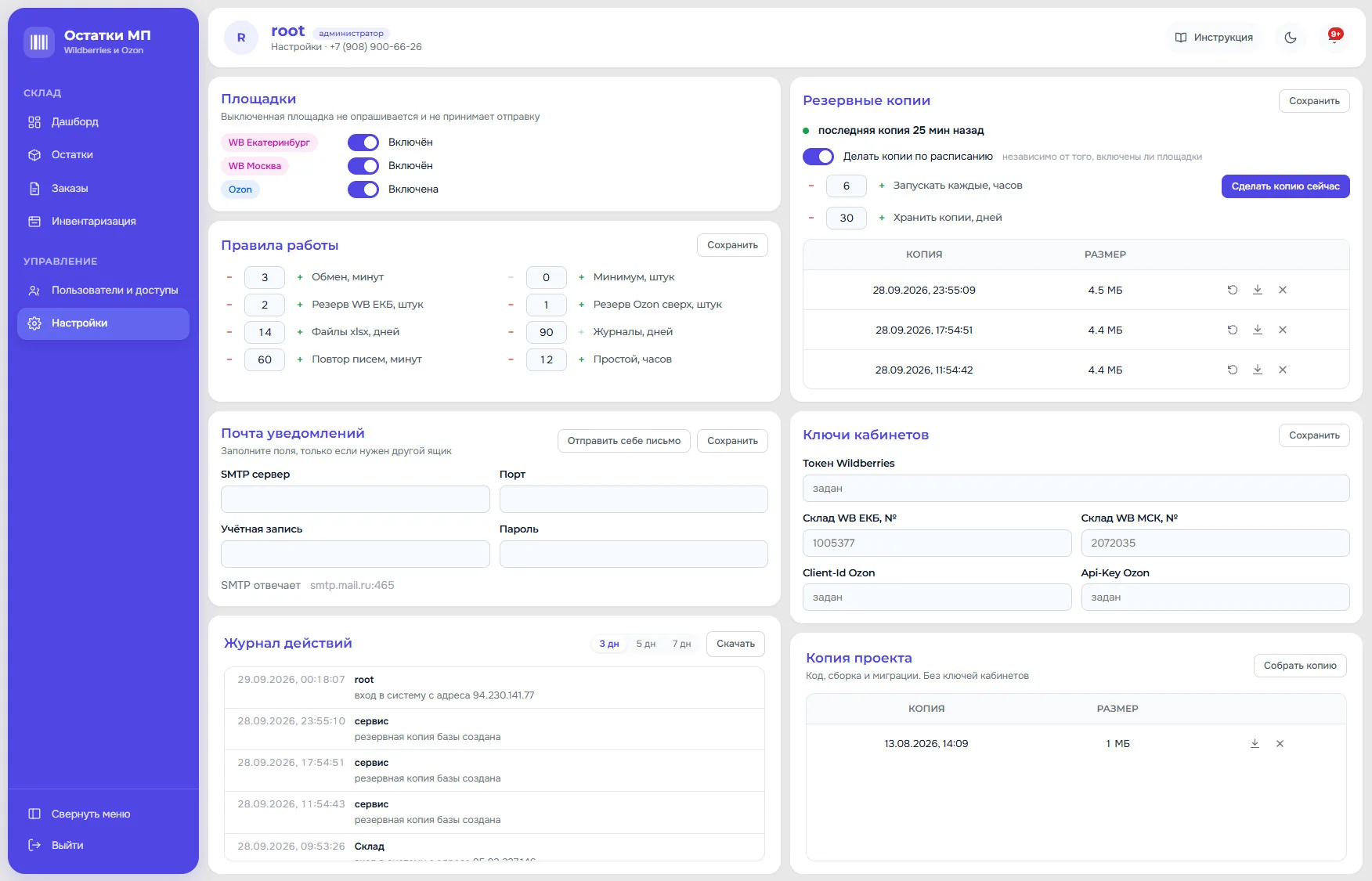Decrease the Резерв WB ЕКБ value with minus
The height and width of the screenshot is (881, 1372).
[229, 305]
